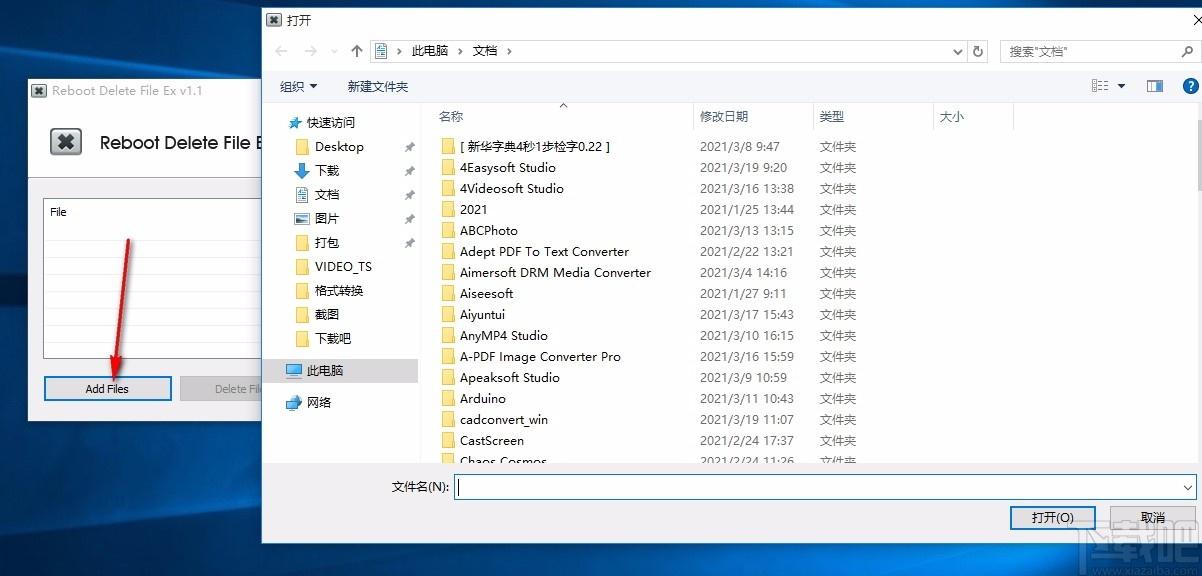
Task: Go up one folder level arrow
Action: (357, 51)
